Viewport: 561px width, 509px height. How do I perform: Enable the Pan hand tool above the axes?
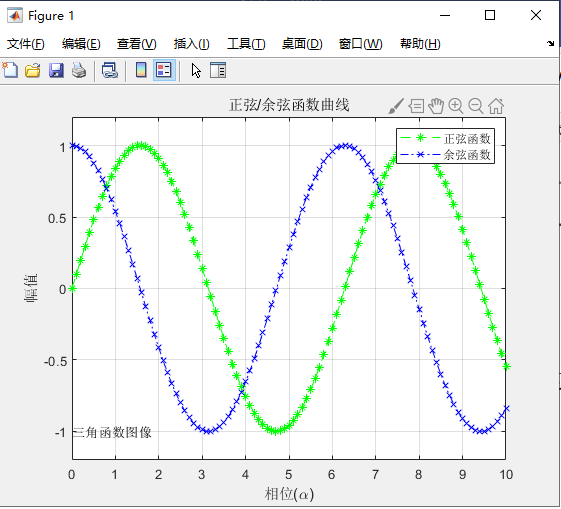pos(436,106)
